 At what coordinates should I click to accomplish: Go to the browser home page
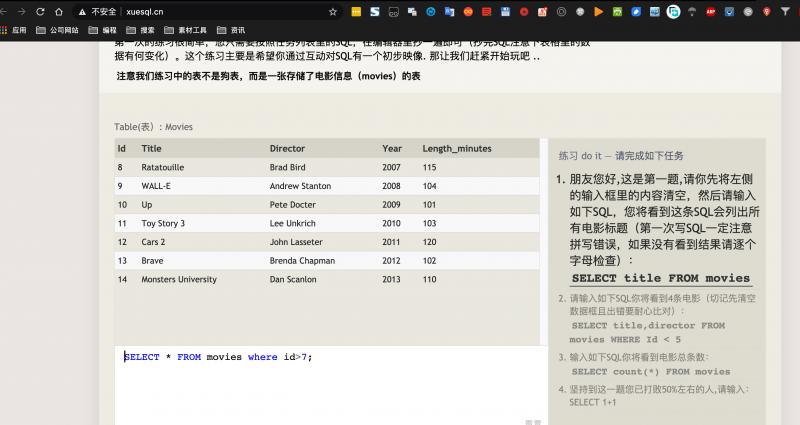point(59,11)
